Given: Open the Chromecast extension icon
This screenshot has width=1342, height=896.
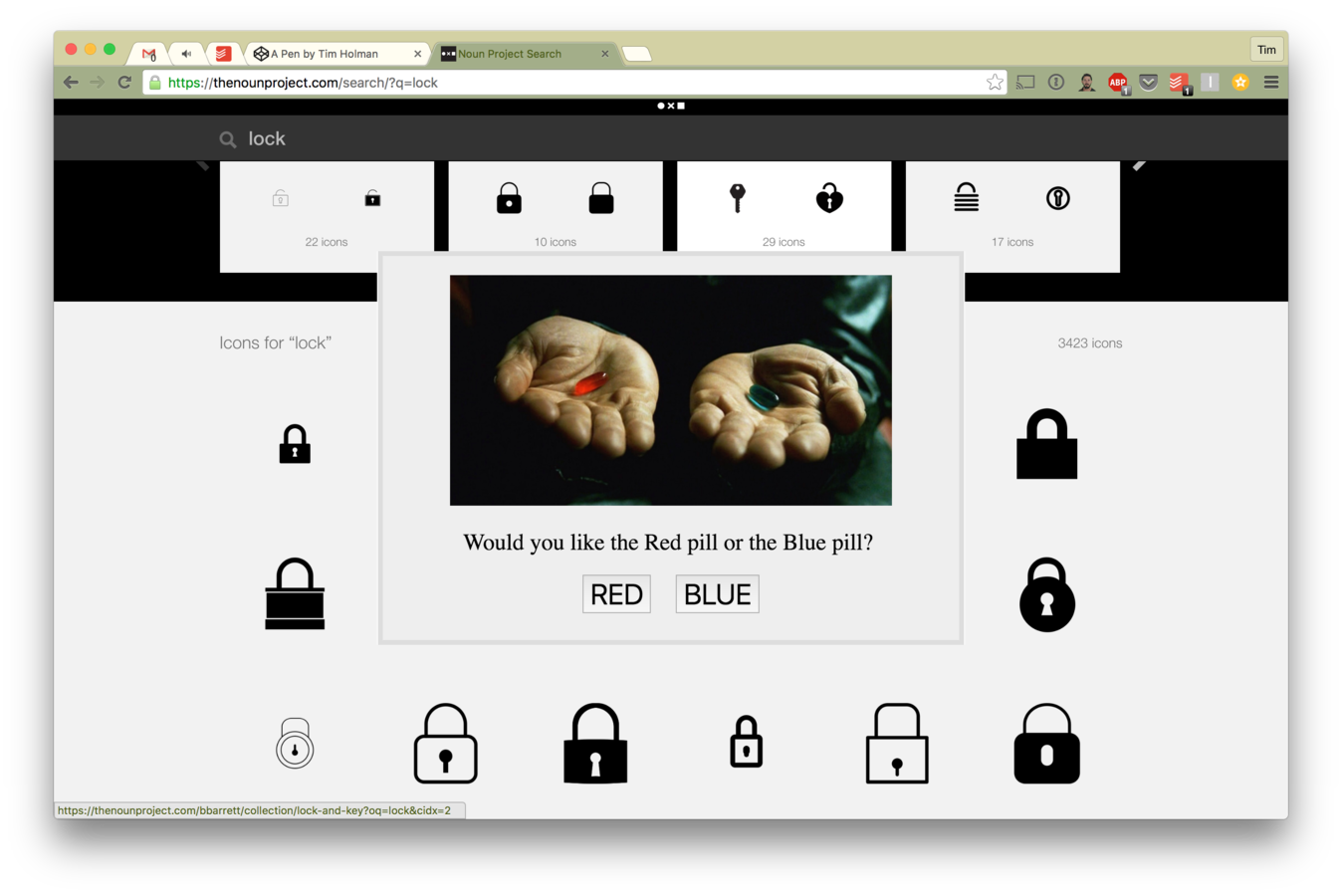Looking at the screenshot, I should tap(1025, 83).
